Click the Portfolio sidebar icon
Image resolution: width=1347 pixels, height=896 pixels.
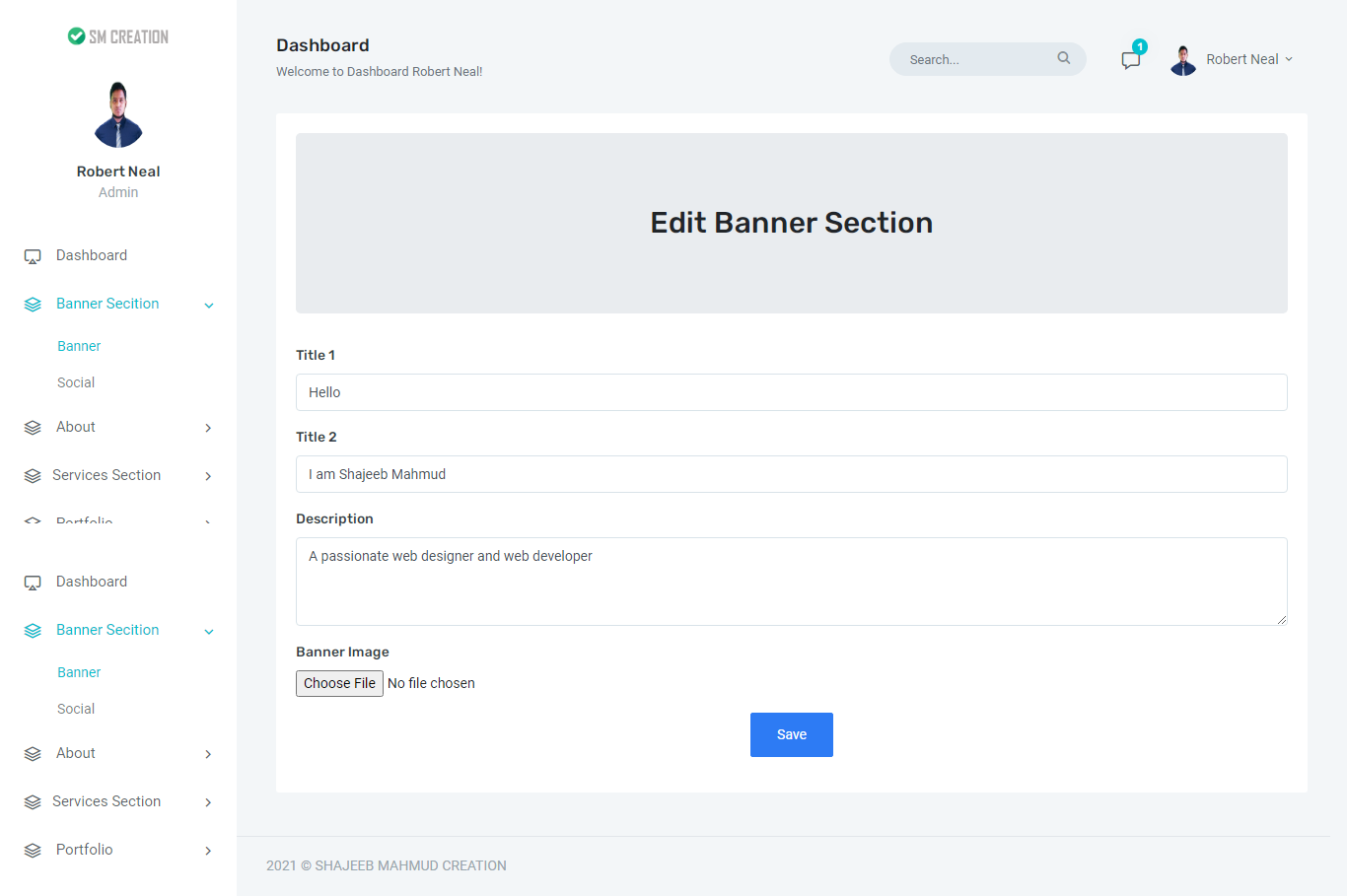(x=33, y=850)
